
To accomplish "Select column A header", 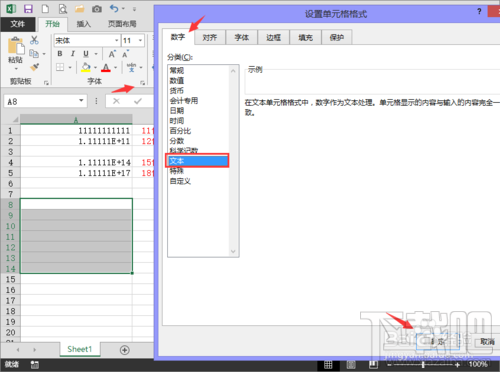I will click(x=76, y=119).
